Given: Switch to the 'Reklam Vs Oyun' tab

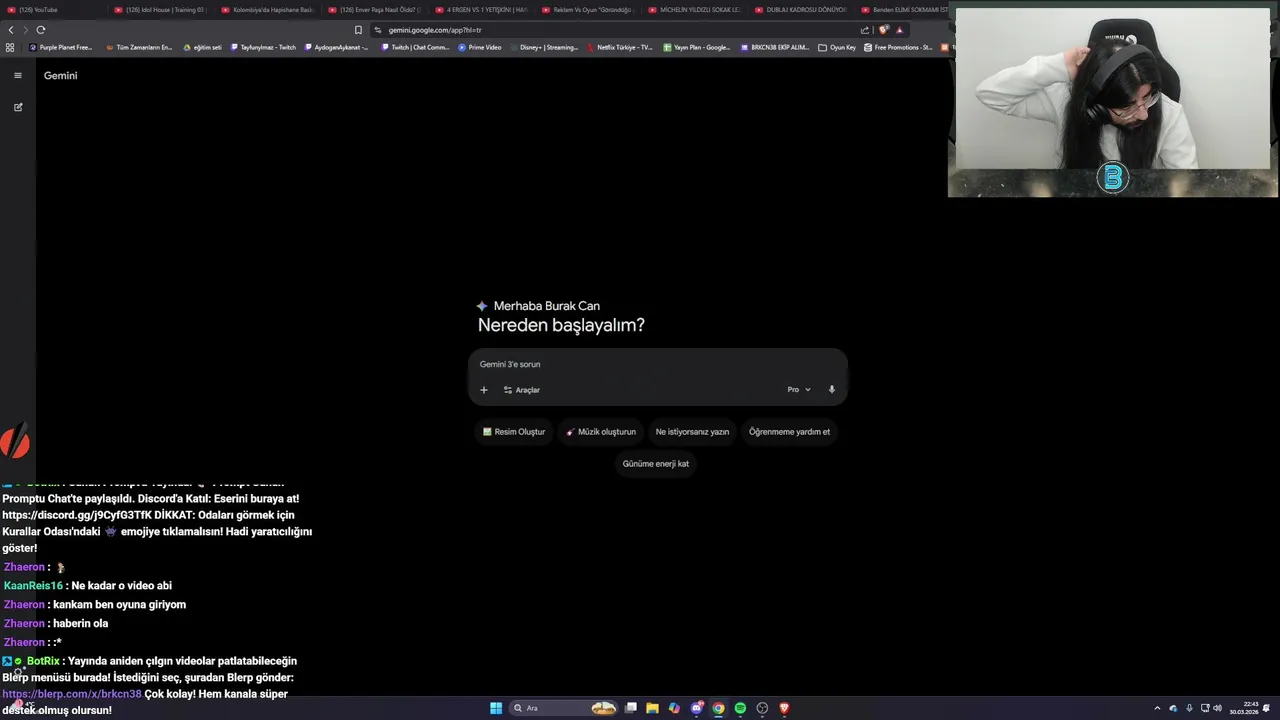Looking at the screenshot, I should [588, 10].
